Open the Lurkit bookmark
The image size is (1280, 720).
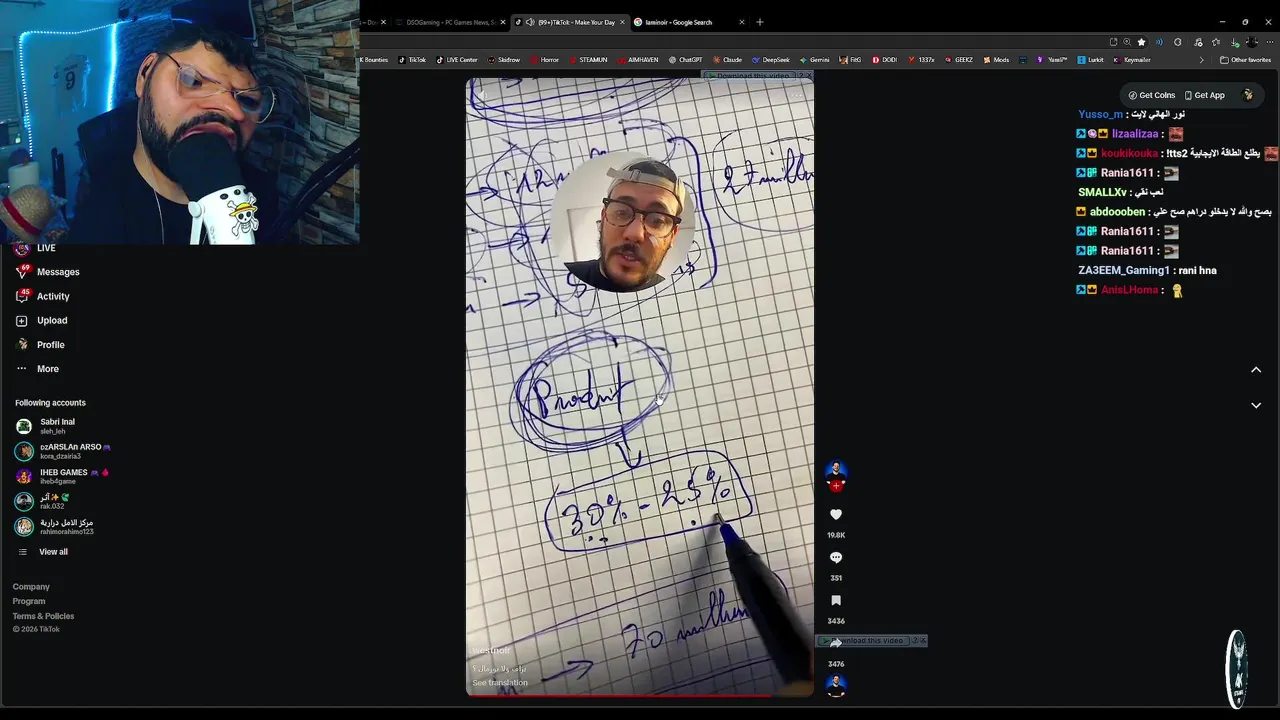(1091, 60)
